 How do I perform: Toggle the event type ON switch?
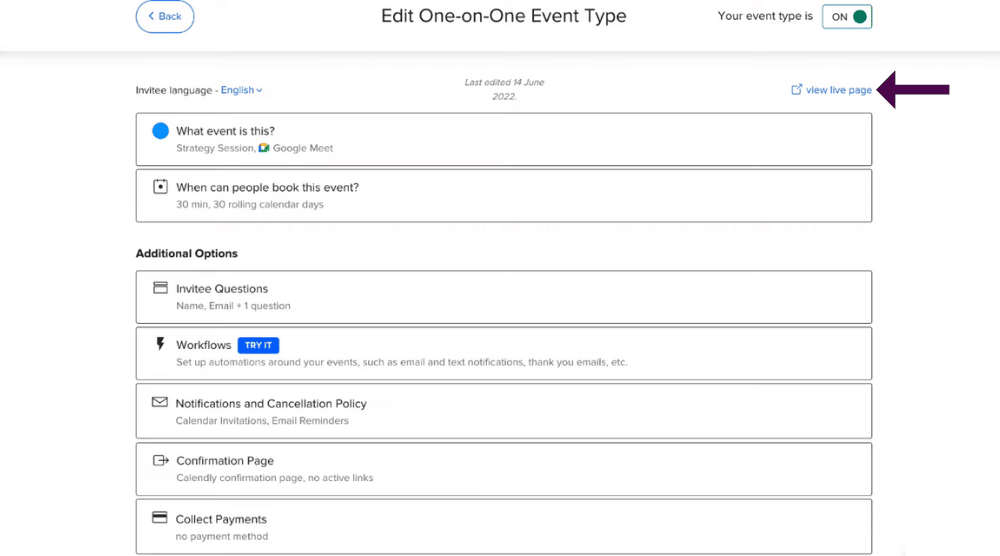(847, 17)
